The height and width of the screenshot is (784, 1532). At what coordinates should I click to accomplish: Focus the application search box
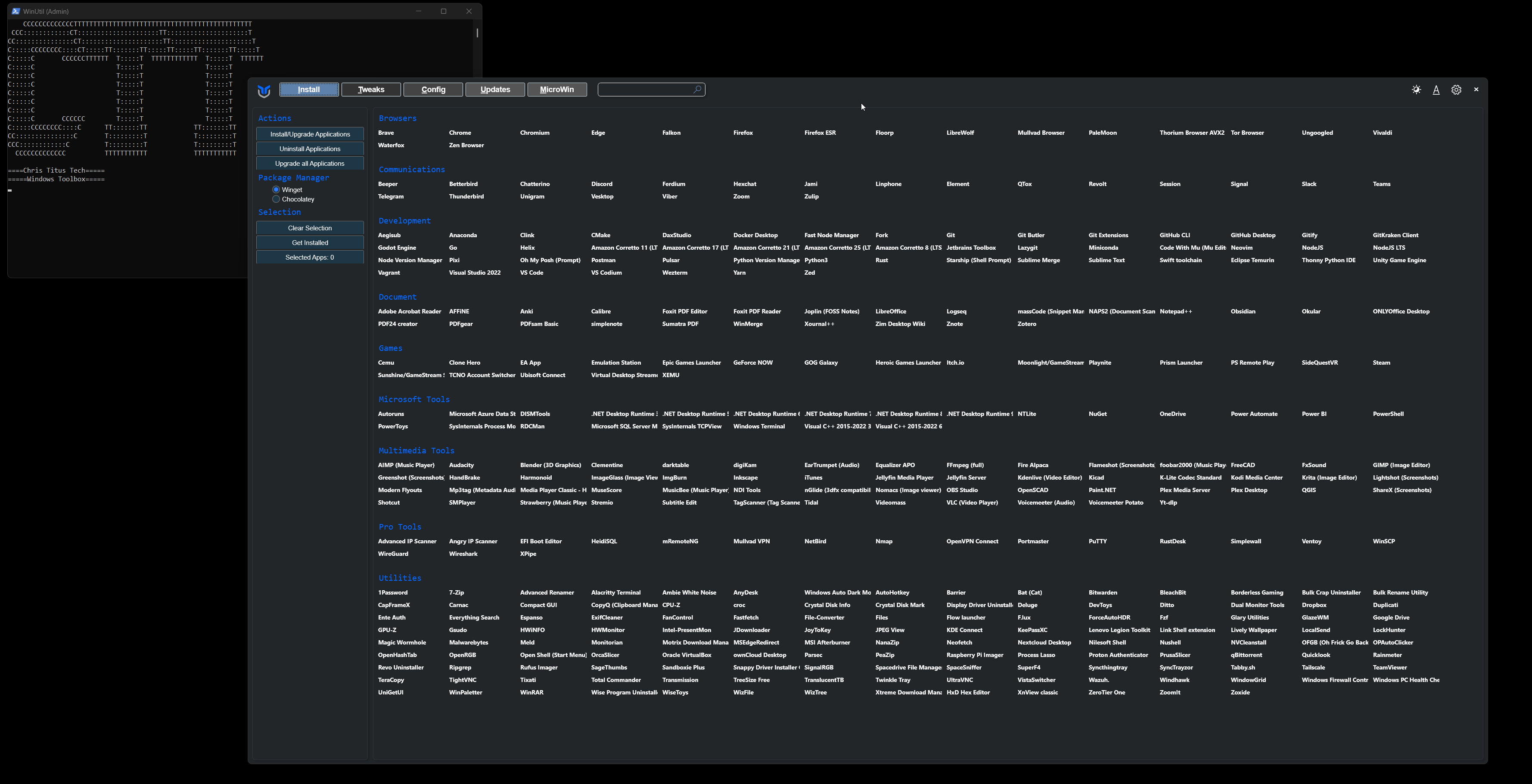pyautogui.click(x=645, y=90)
